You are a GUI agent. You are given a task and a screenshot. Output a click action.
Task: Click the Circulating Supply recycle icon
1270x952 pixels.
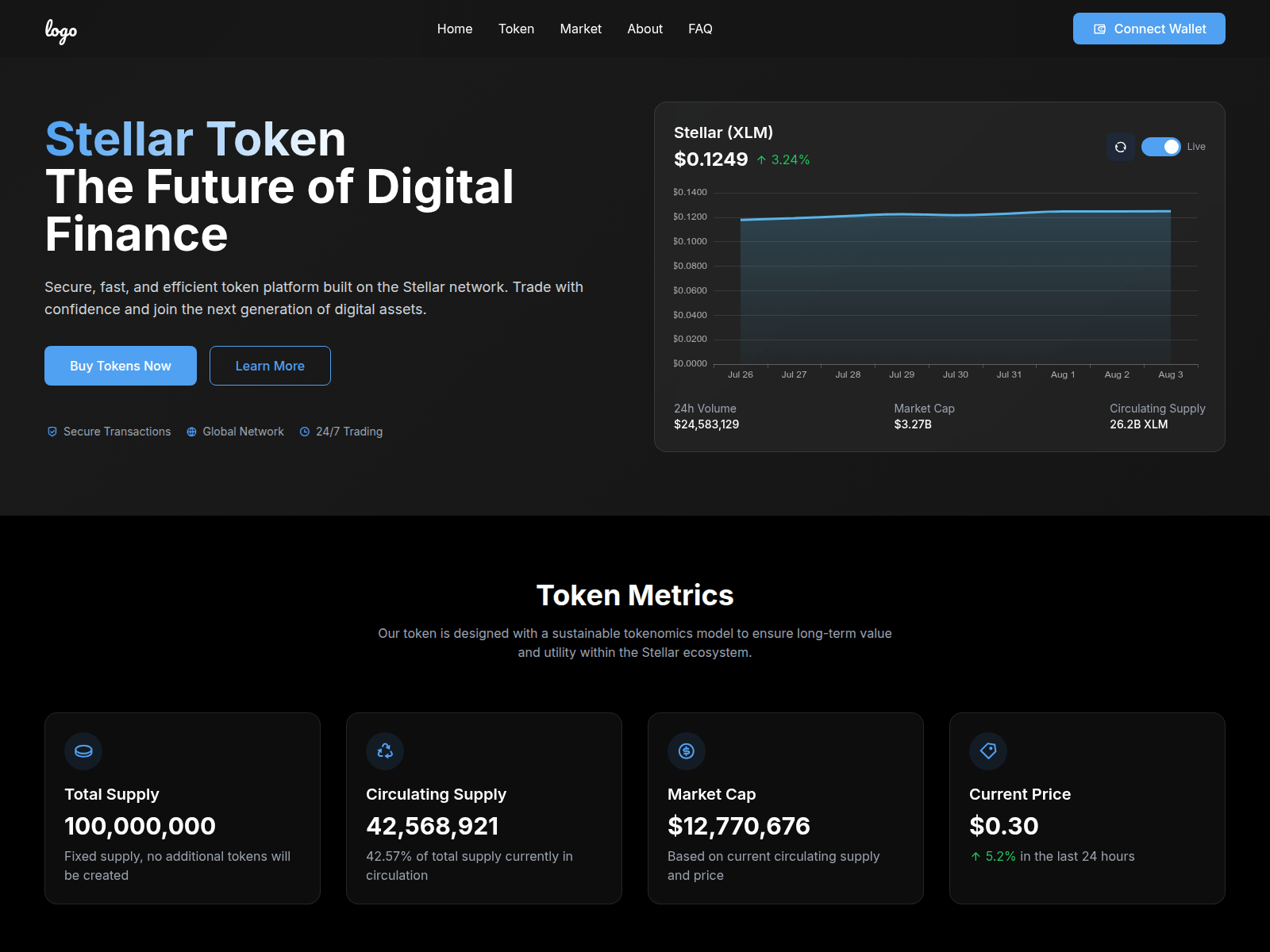(385, 751)
